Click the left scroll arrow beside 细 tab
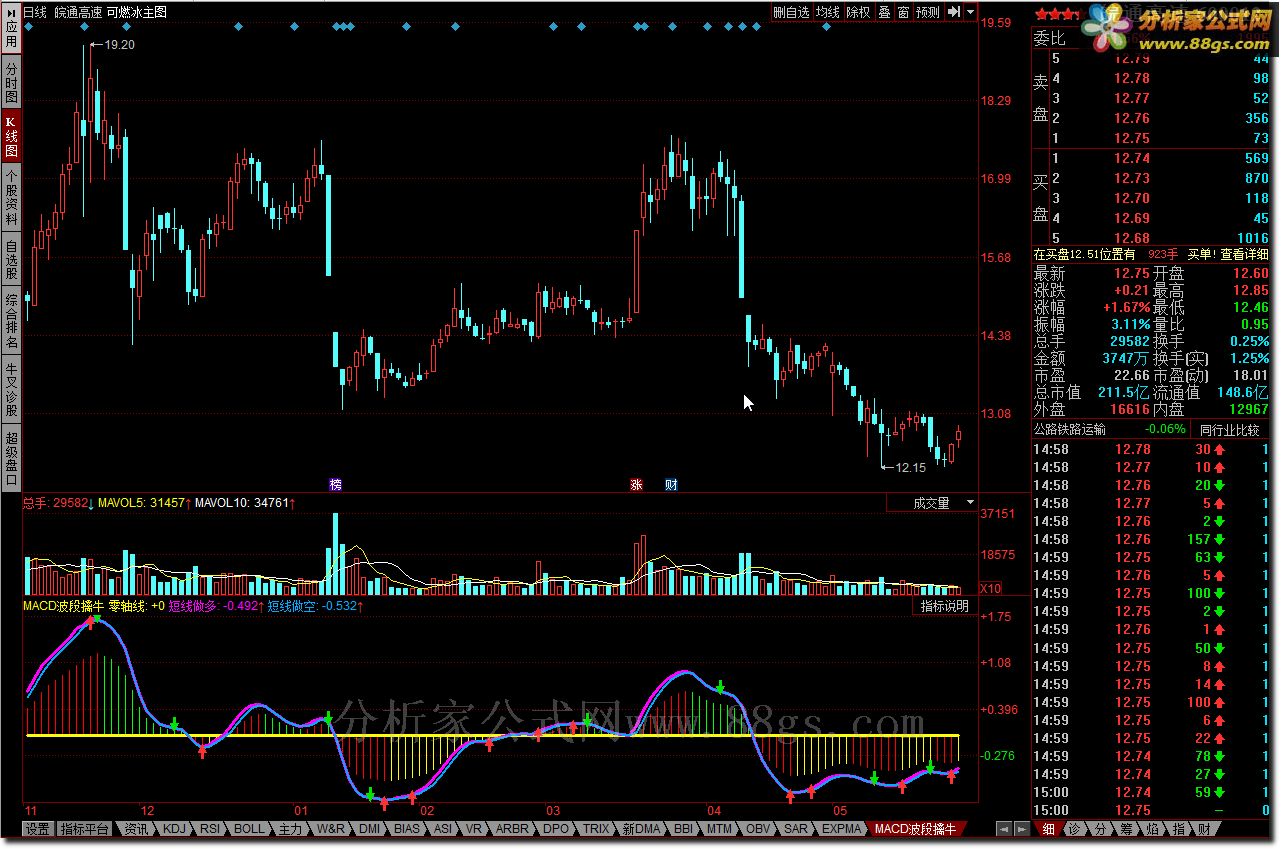The width and height of the screenshot is (1281, 849). [x=1003, y=829]
